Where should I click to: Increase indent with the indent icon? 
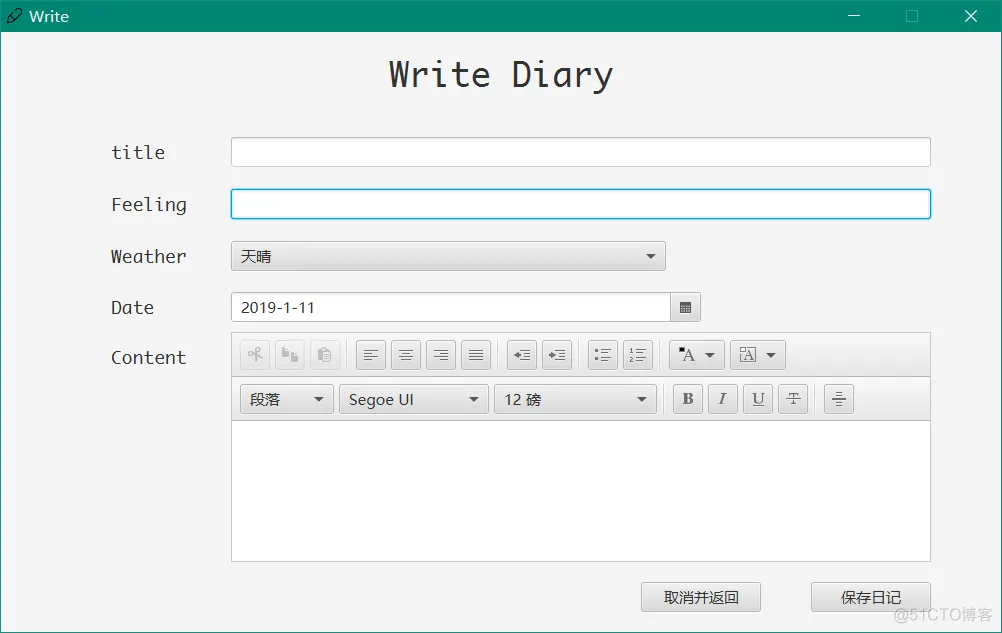[557, 355]
